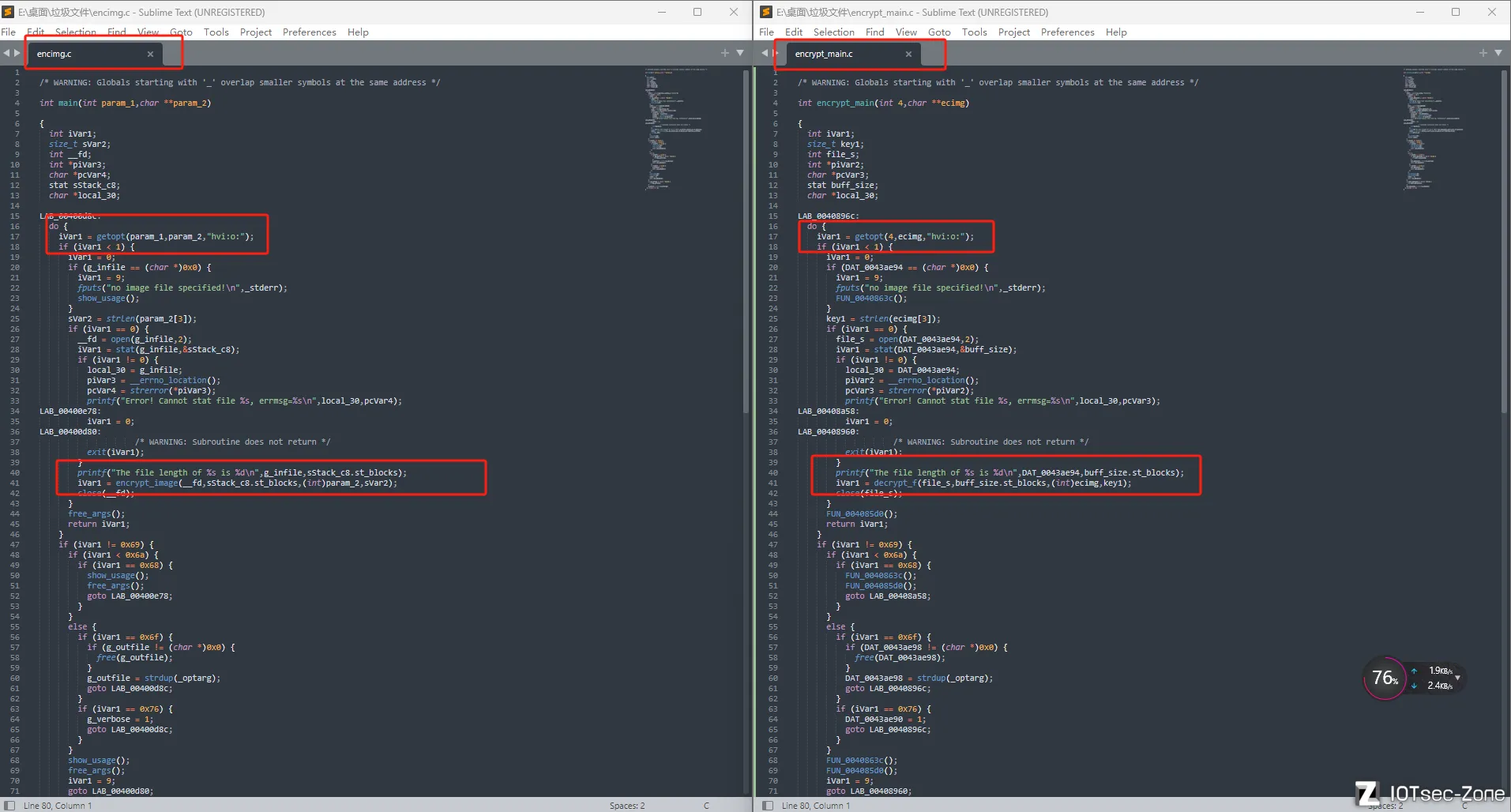
Task: Open Goto menu in encimg.c window
Action: [181, 32]
